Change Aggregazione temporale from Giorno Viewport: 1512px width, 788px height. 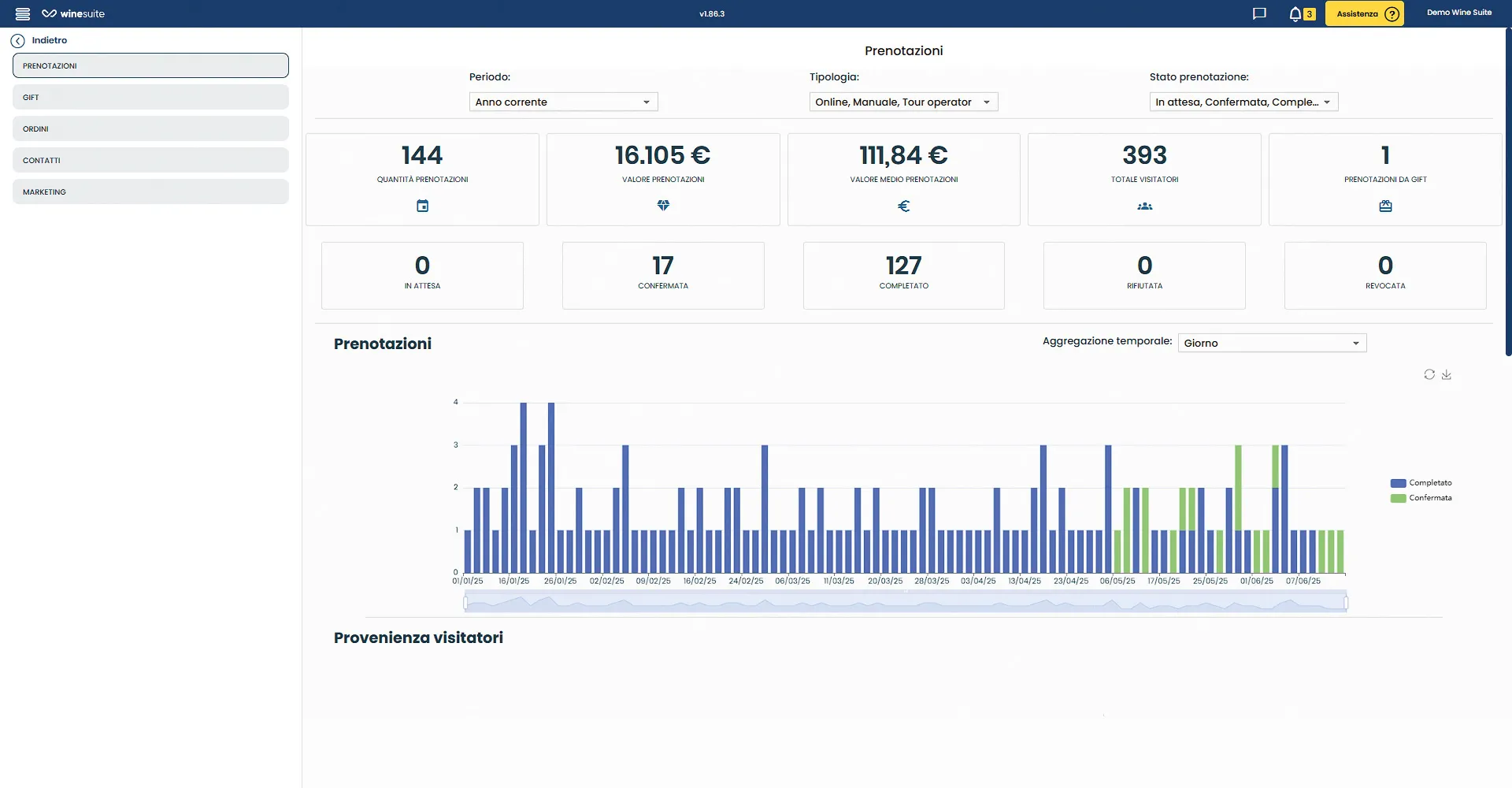(x=1272, y=344)
